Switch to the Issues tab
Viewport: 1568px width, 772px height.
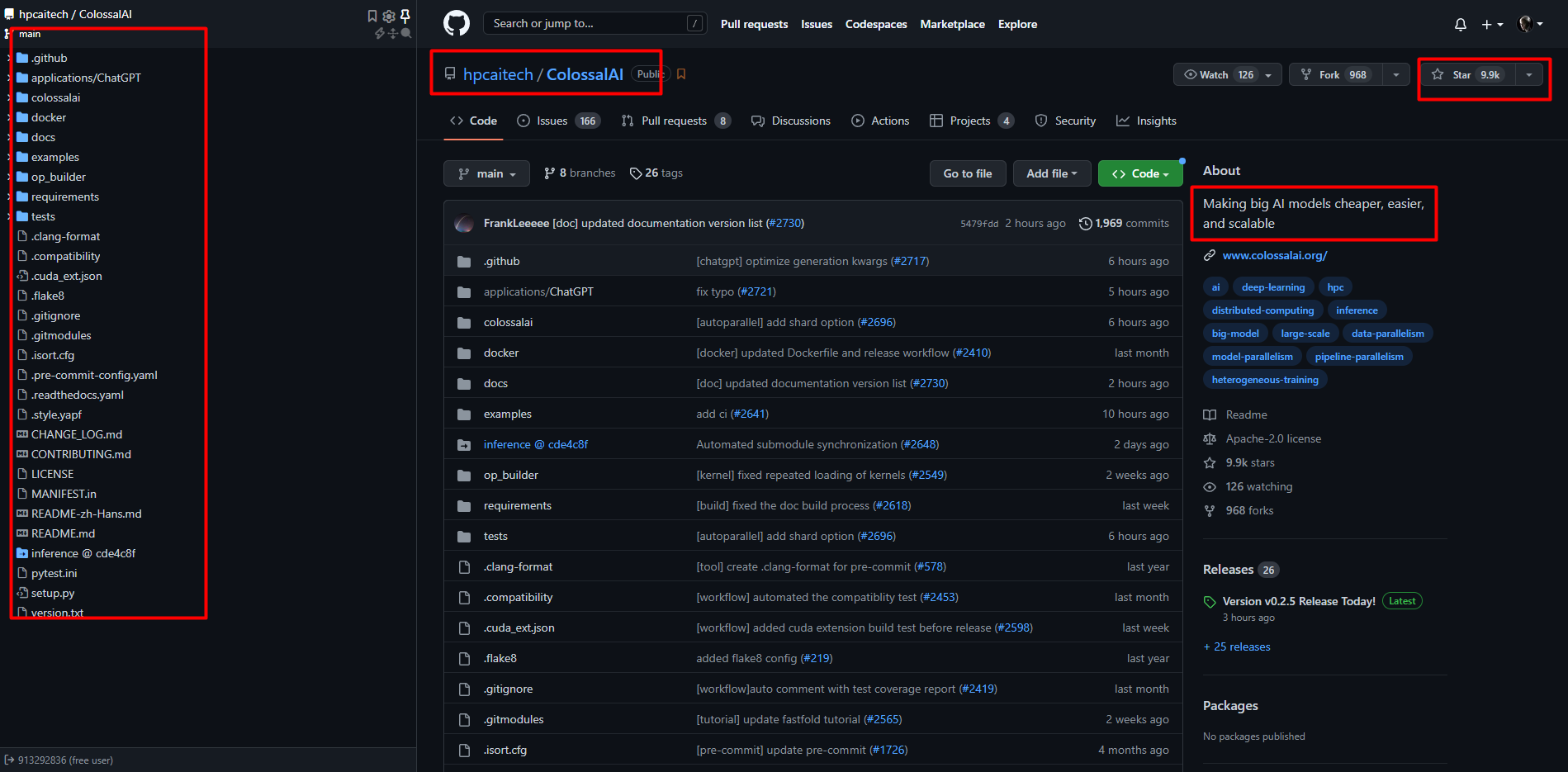[559, 121]
